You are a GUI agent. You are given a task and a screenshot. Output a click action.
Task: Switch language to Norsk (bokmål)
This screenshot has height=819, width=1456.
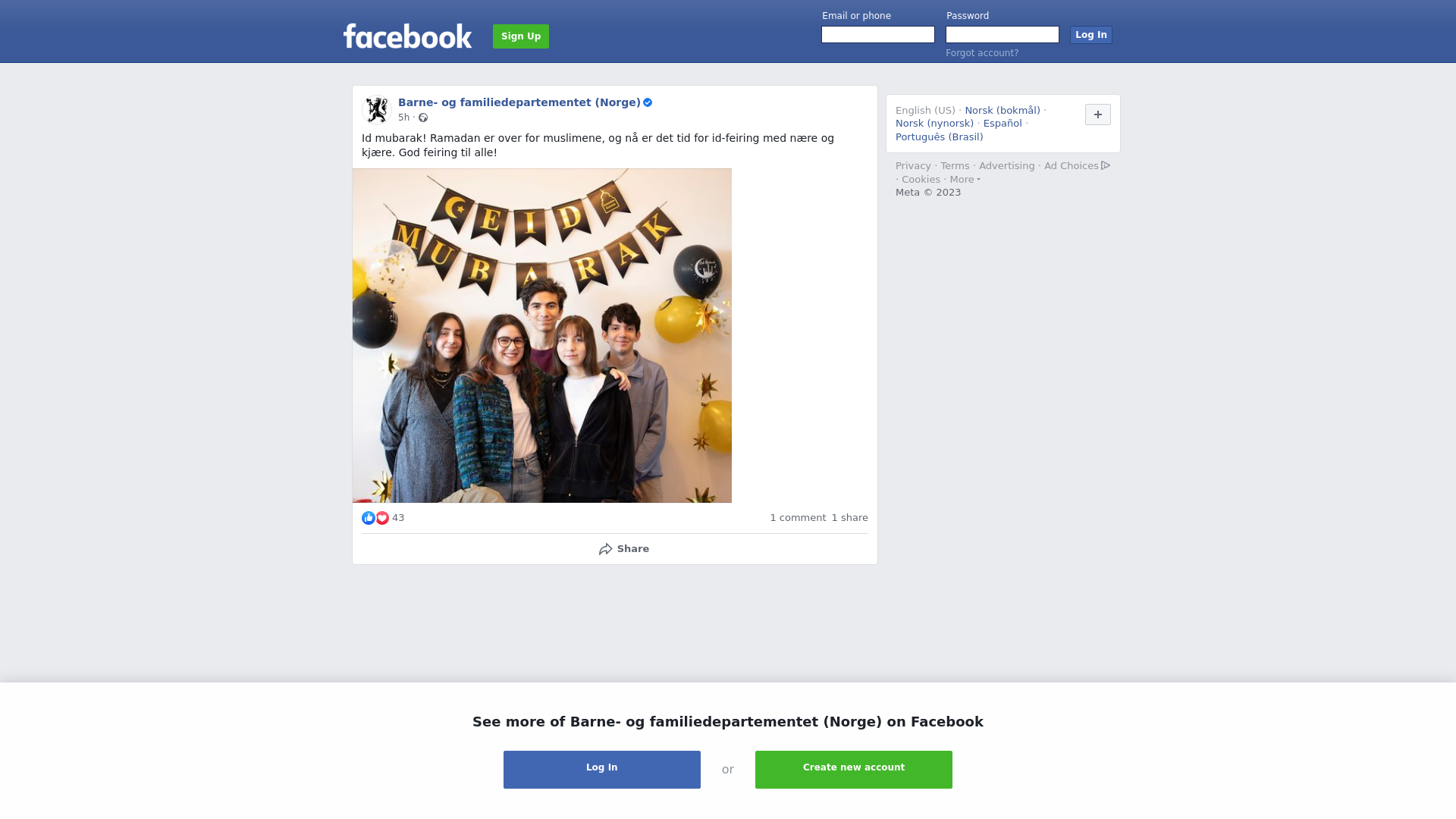(1003, 111)
